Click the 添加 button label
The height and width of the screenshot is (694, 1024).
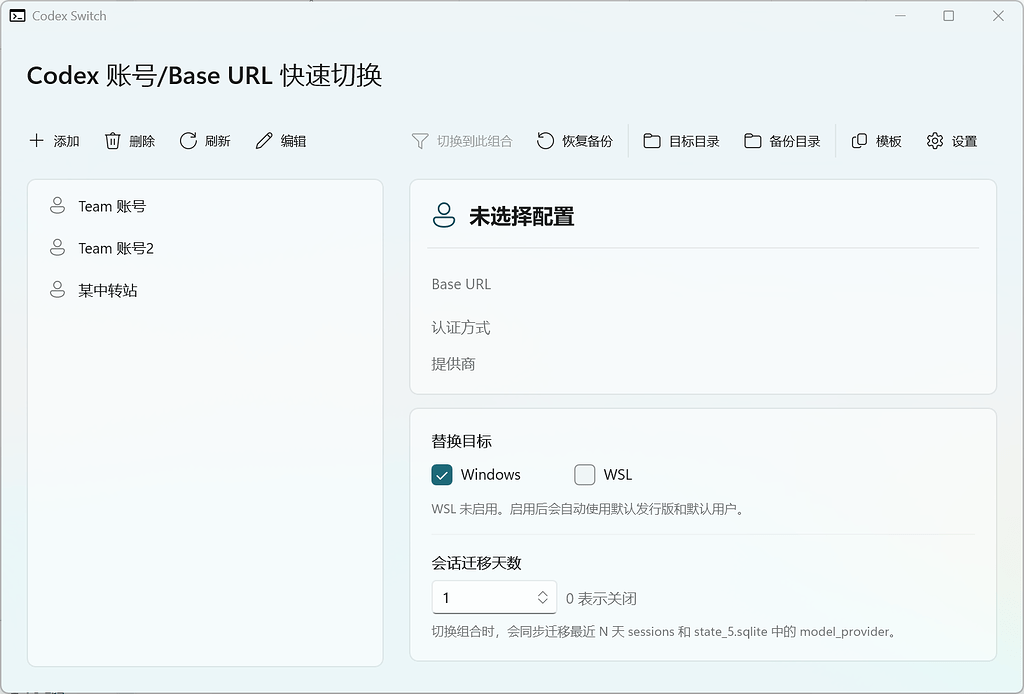pyautogui.click(x=67, y=141)
